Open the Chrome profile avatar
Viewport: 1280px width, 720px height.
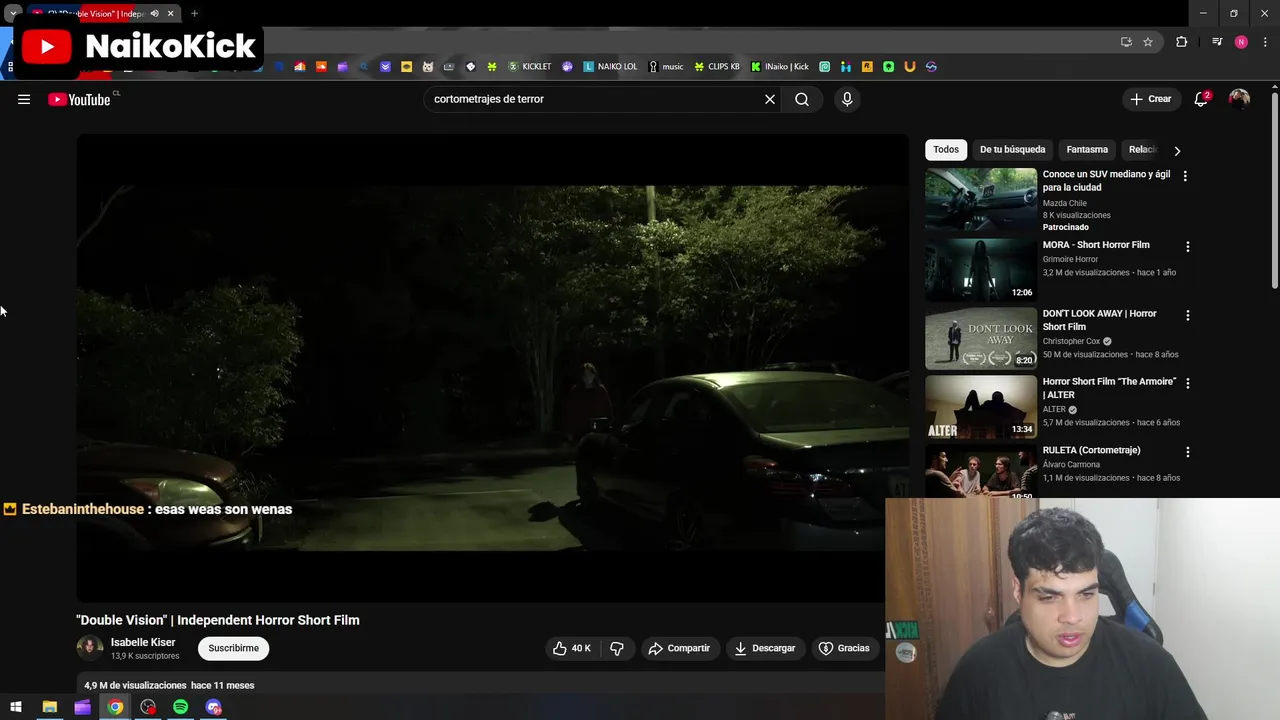(1241, 42)
